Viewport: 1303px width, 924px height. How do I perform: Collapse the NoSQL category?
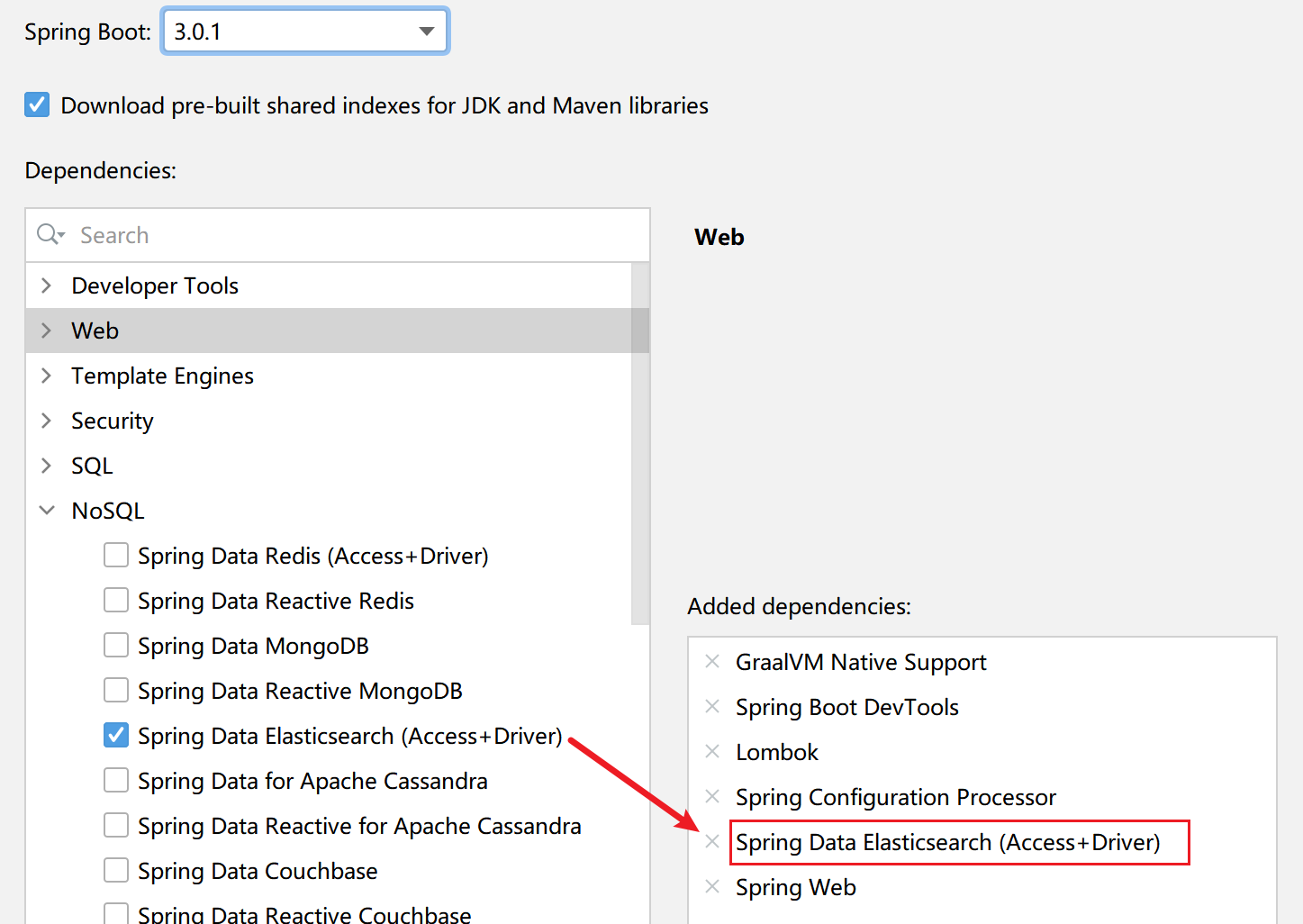(x=47, y=511)
